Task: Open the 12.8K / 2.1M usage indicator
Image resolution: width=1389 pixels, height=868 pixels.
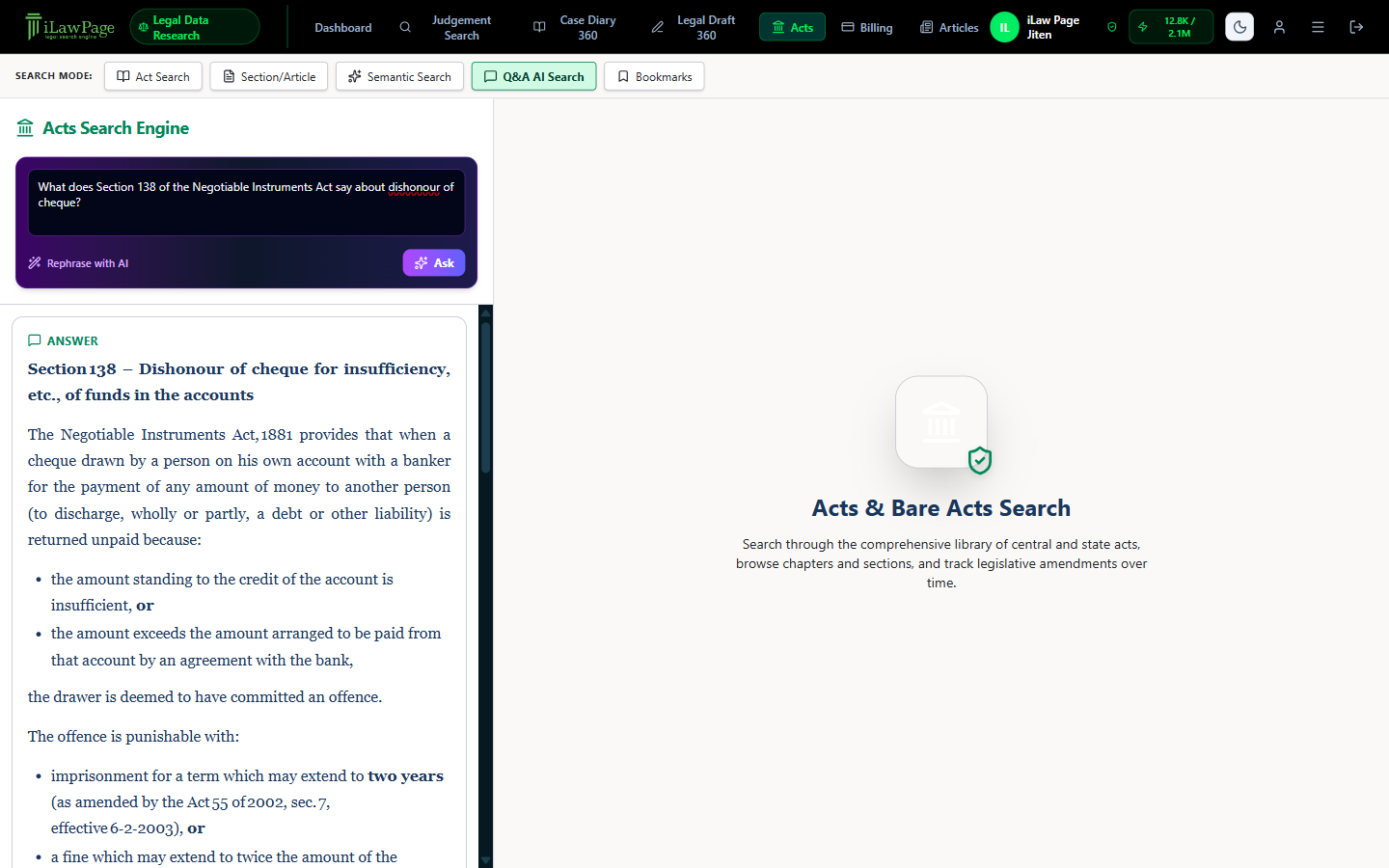Action: pyautogui.click(x=1171, y=27)
